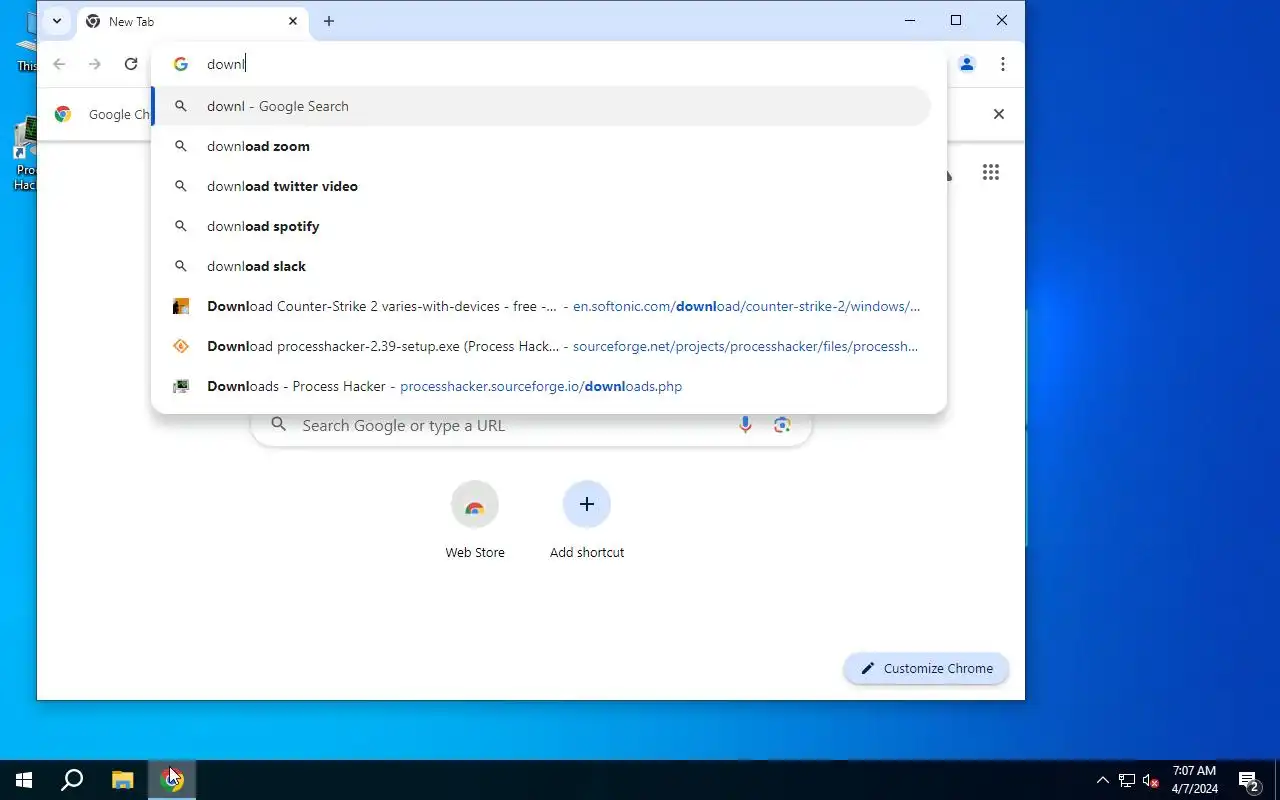1280x800 pixels.
Task: Open Chrome's three-dot menu
Action: pyautogui.click(x=1003, y=64)
